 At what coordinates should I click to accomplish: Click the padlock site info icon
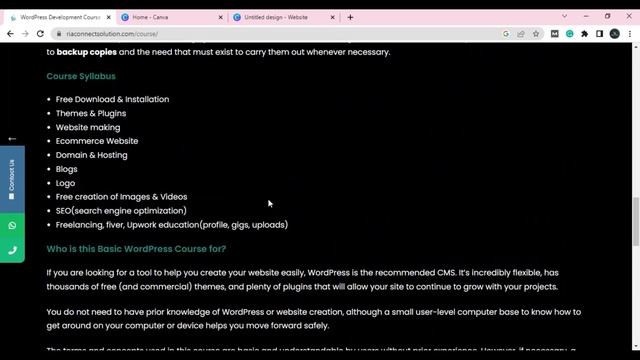tap(59, 34)
